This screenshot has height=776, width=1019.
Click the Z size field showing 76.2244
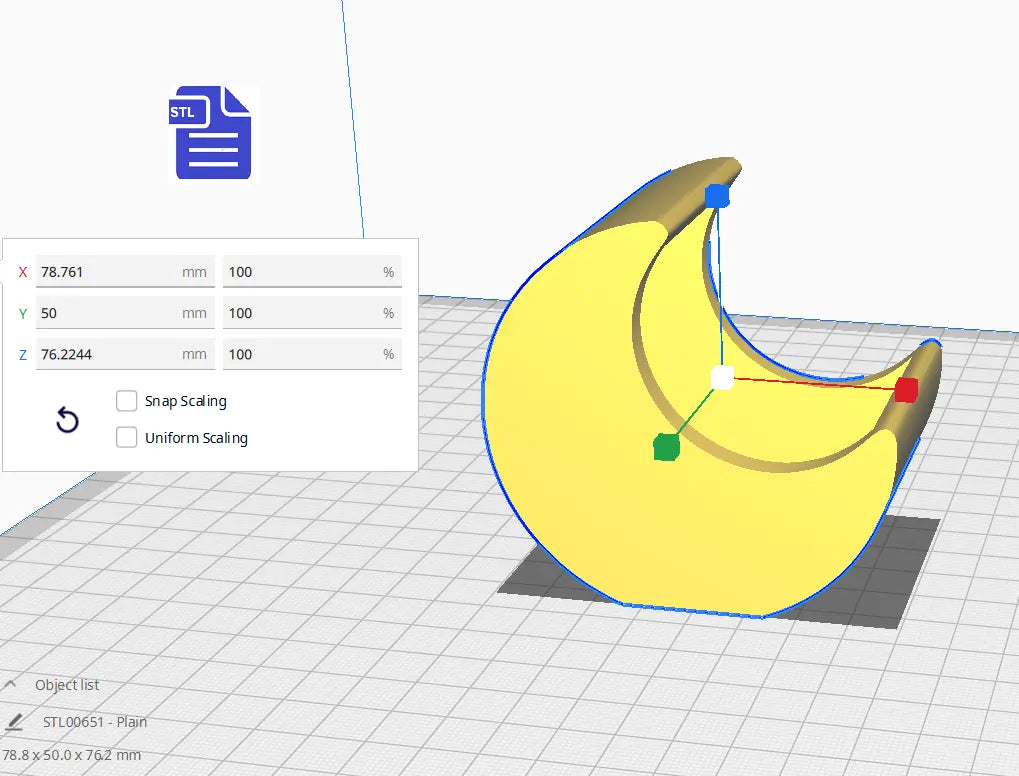[105, 354]
